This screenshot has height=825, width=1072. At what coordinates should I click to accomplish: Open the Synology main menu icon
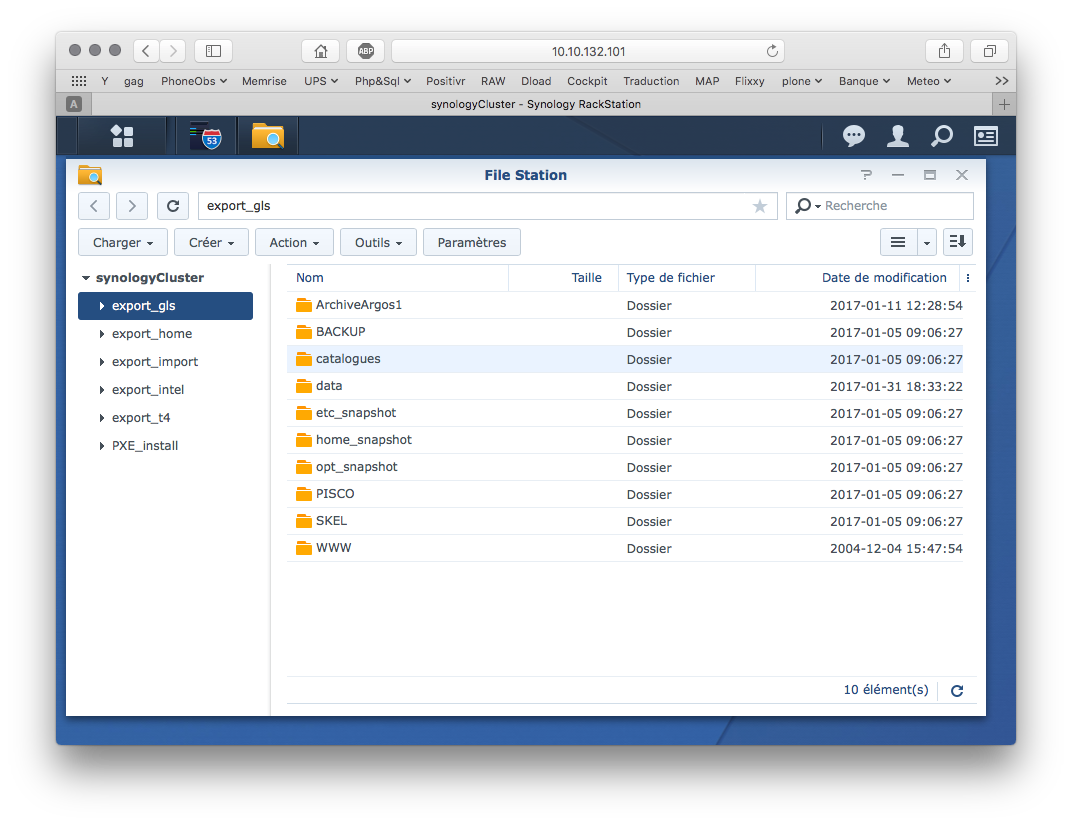(122, 136)
